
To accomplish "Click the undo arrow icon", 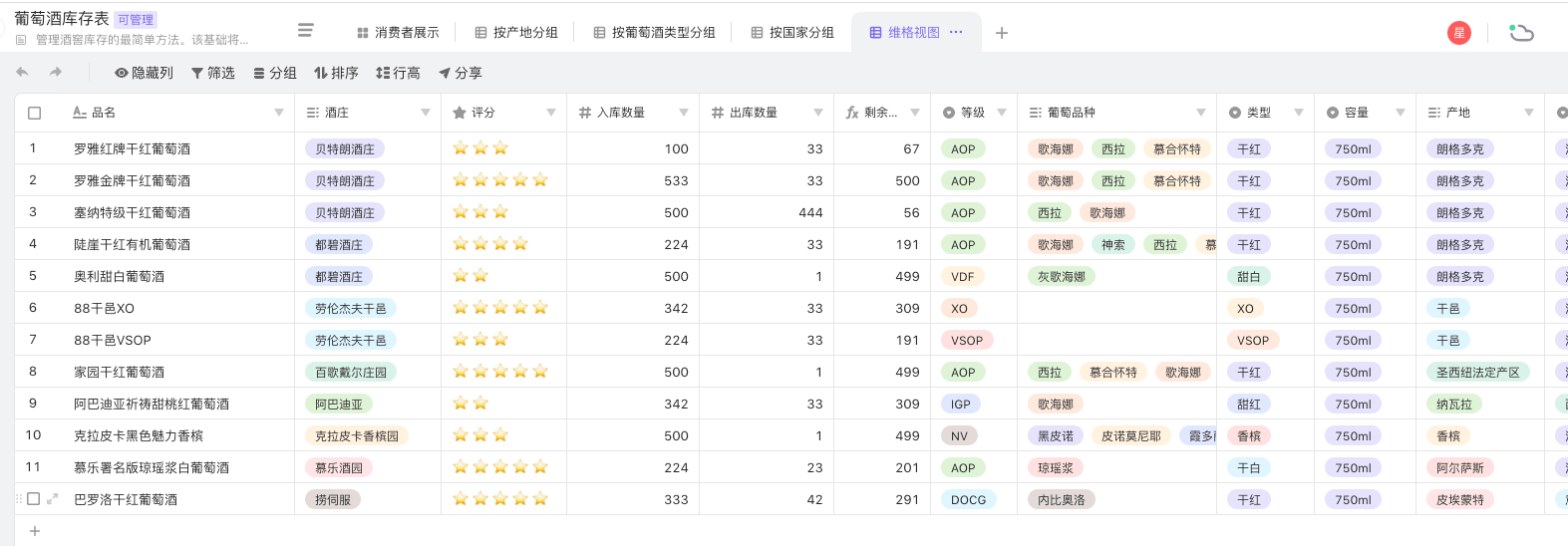I will tap(22, 73).
